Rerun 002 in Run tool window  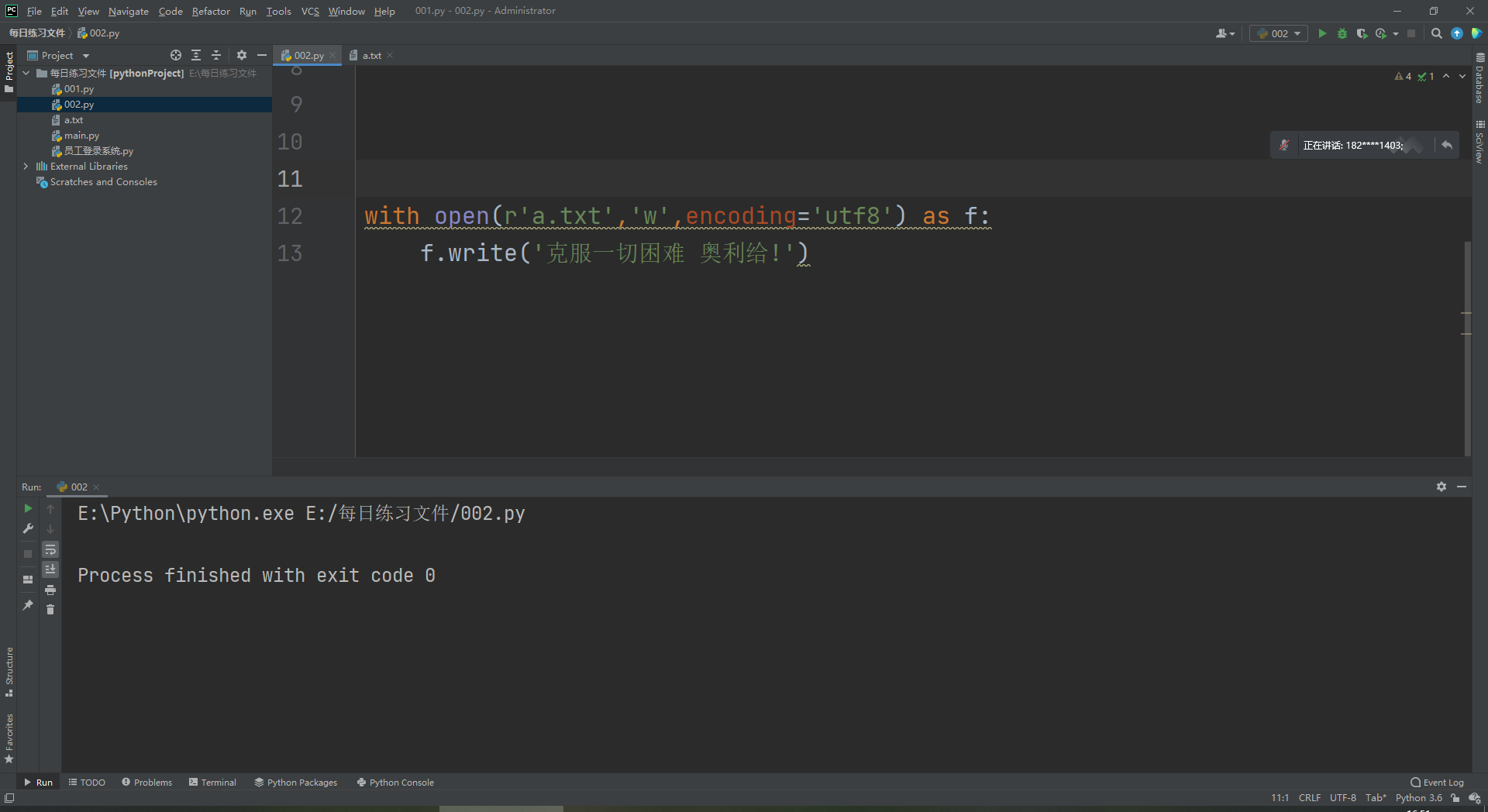(28, 508)
